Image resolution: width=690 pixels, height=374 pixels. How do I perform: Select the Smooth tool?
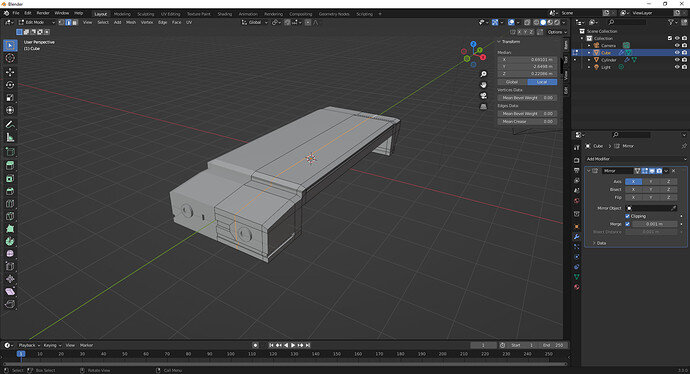tap(10, 254)
